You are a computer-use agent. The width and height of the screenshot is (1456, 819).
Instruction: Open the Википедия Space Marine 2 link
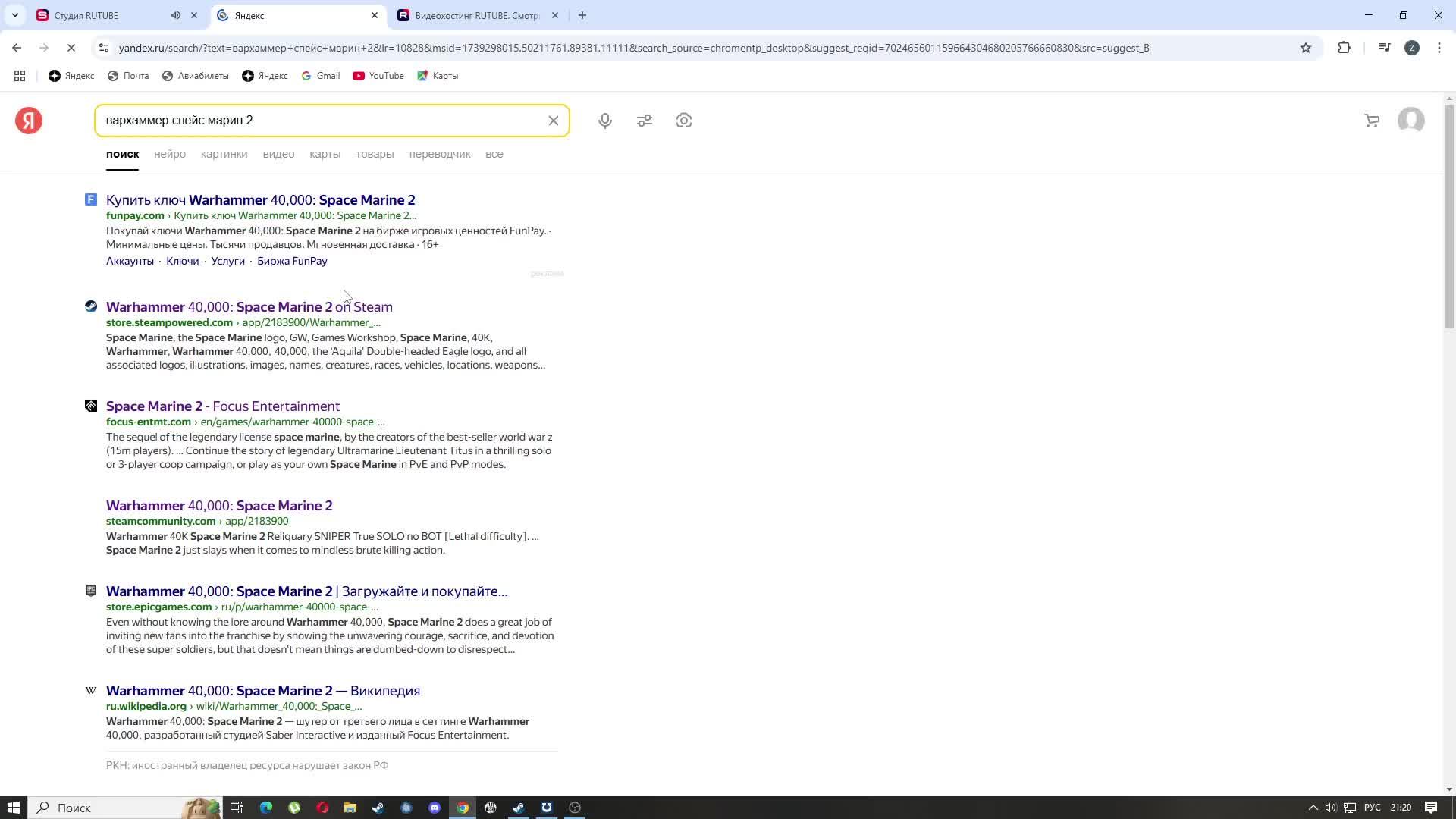pos(262,691)
